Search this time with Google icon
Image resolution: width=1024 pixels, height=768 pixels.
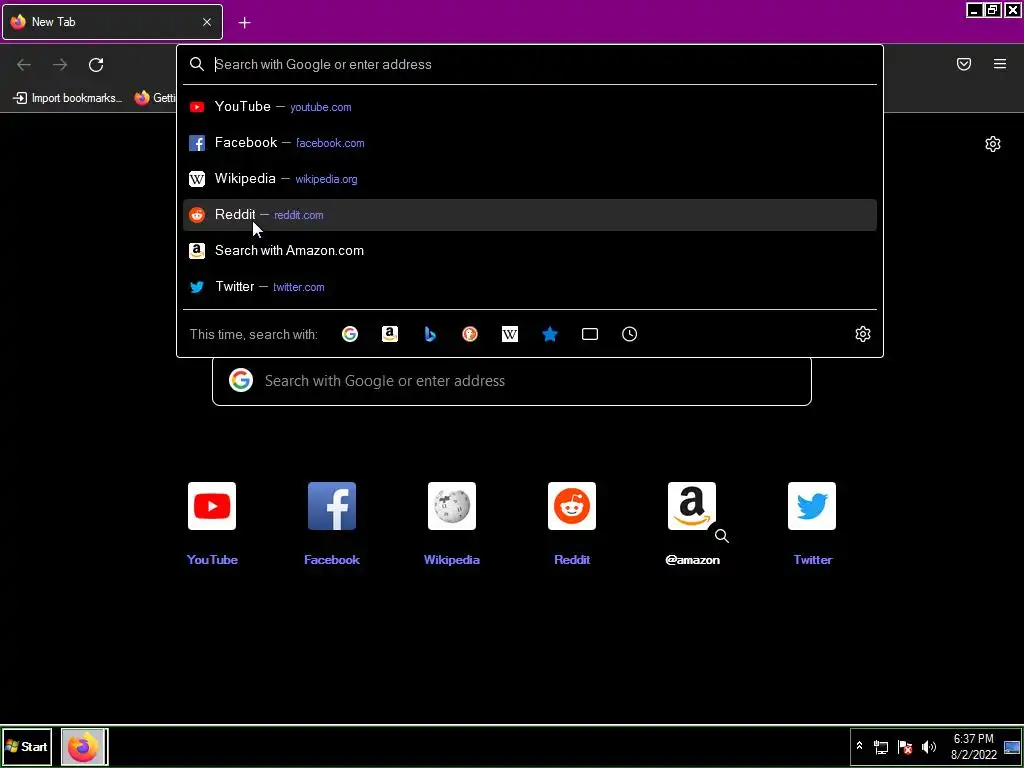350,334
